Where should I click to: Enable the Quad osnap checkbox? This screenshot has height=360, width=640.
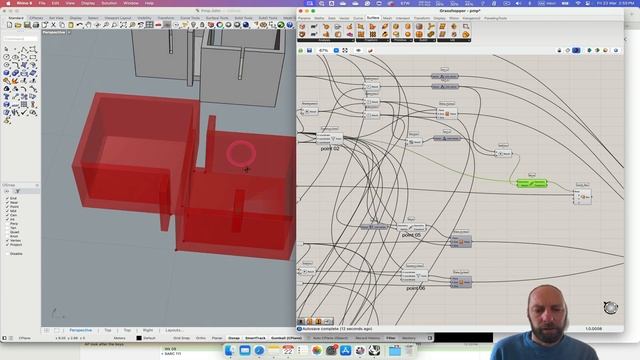(7, 232)
